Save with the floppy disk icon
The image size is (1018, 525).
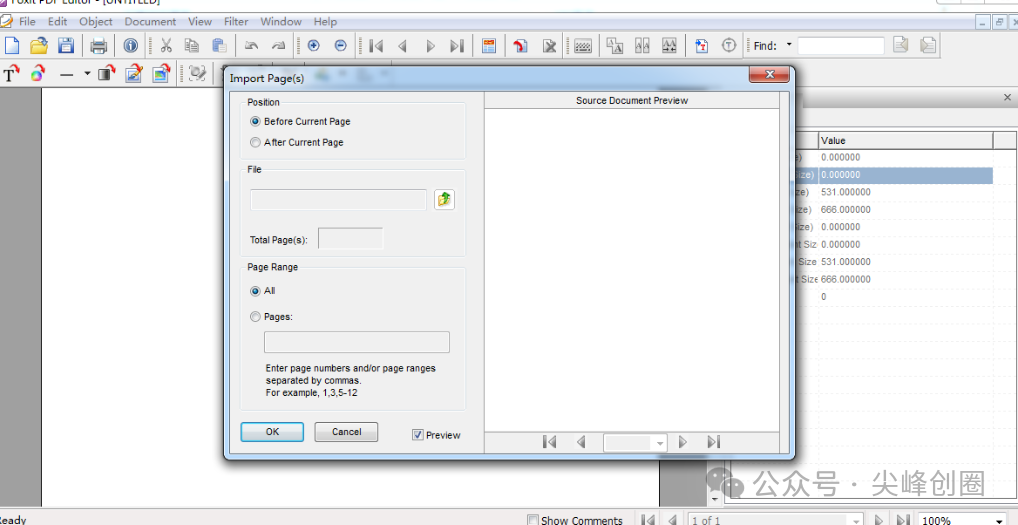[66, 45]
